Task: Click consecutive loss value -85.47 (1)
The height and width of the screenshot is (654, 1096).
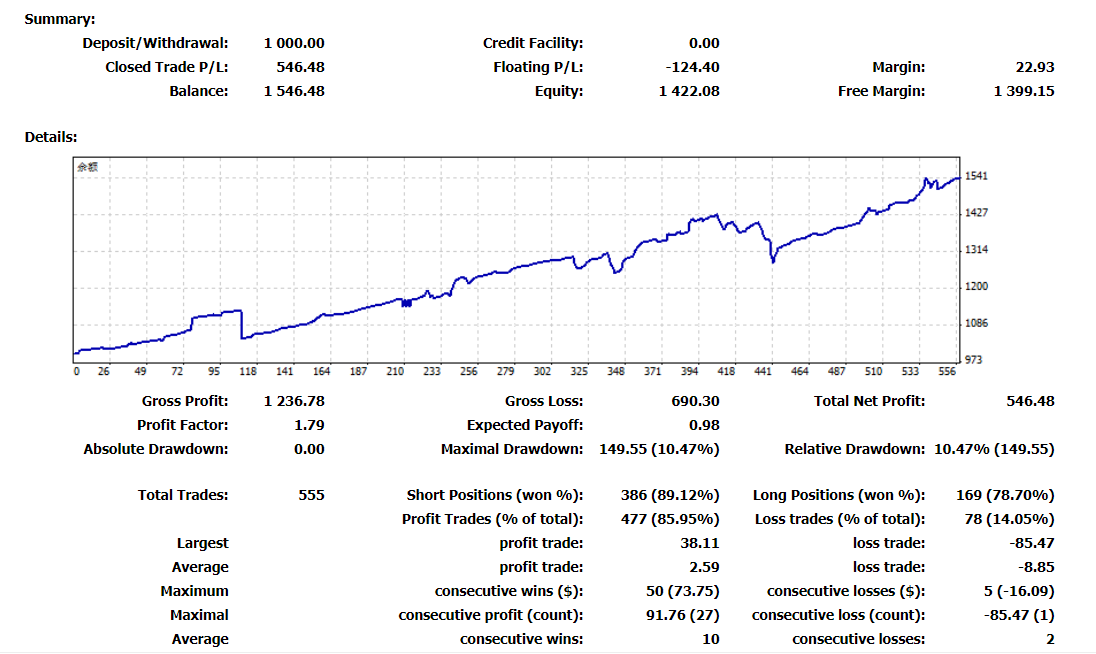Action: tap(1019, 616)
